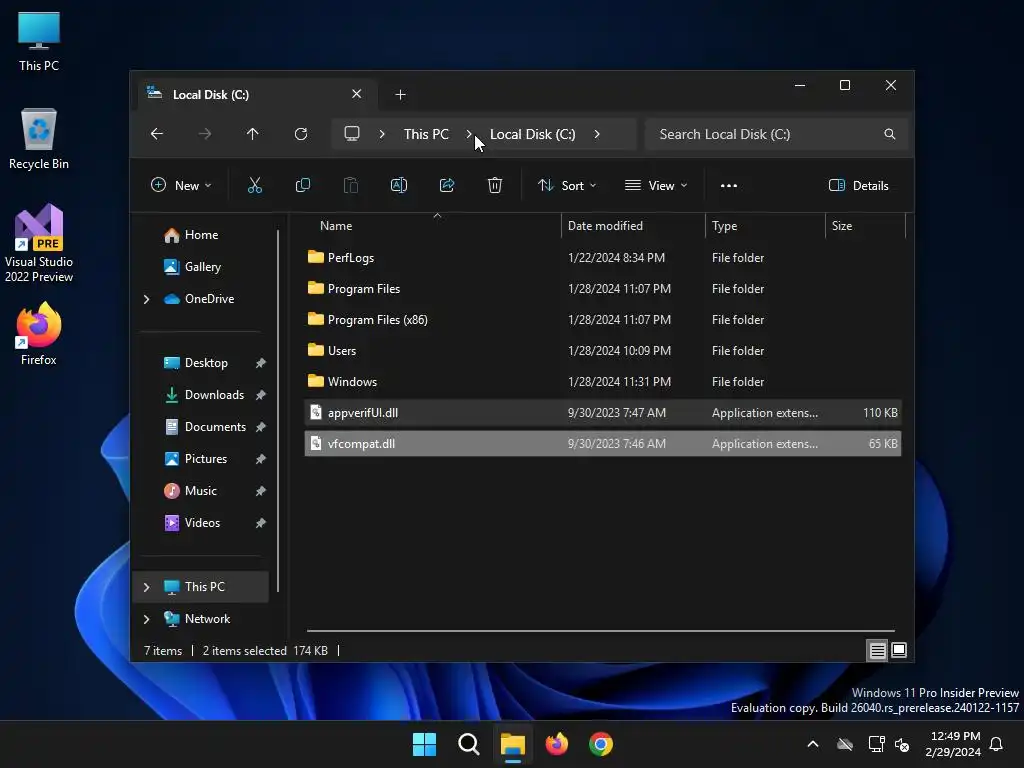Open Documents in sidebar

(215, 427)
